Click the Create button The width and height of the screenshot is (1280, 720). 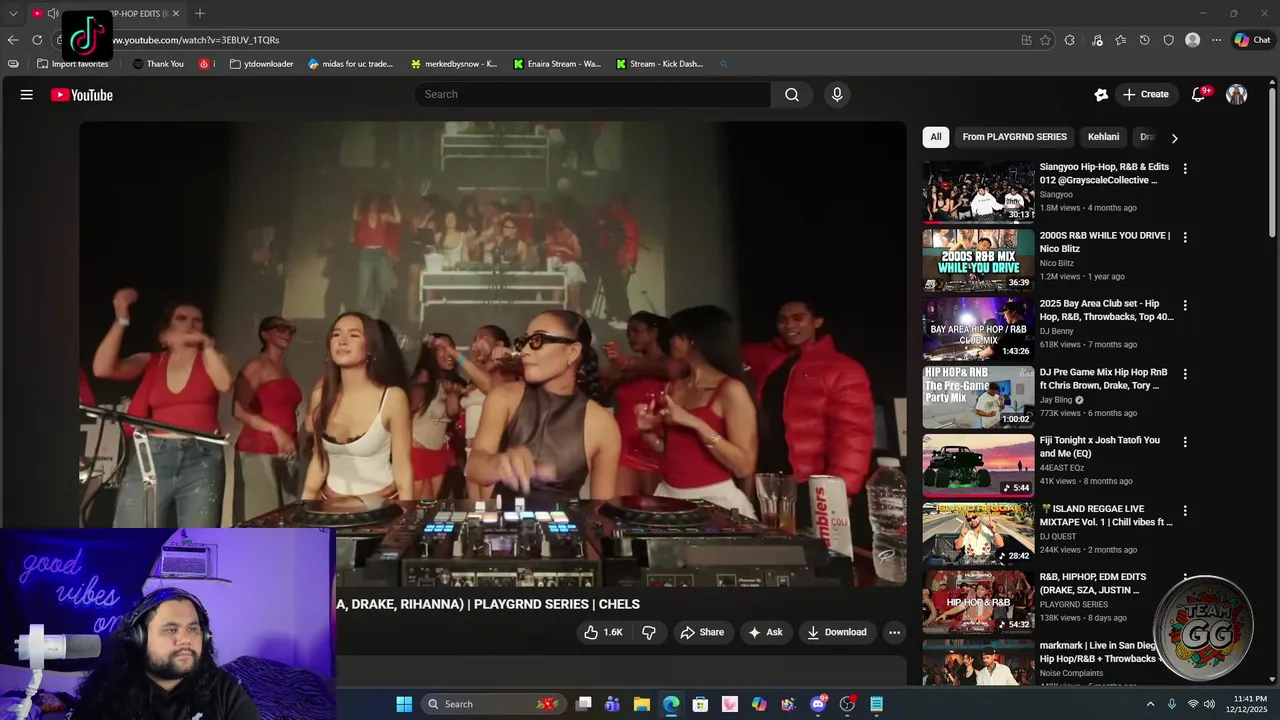click(1145, 94)
